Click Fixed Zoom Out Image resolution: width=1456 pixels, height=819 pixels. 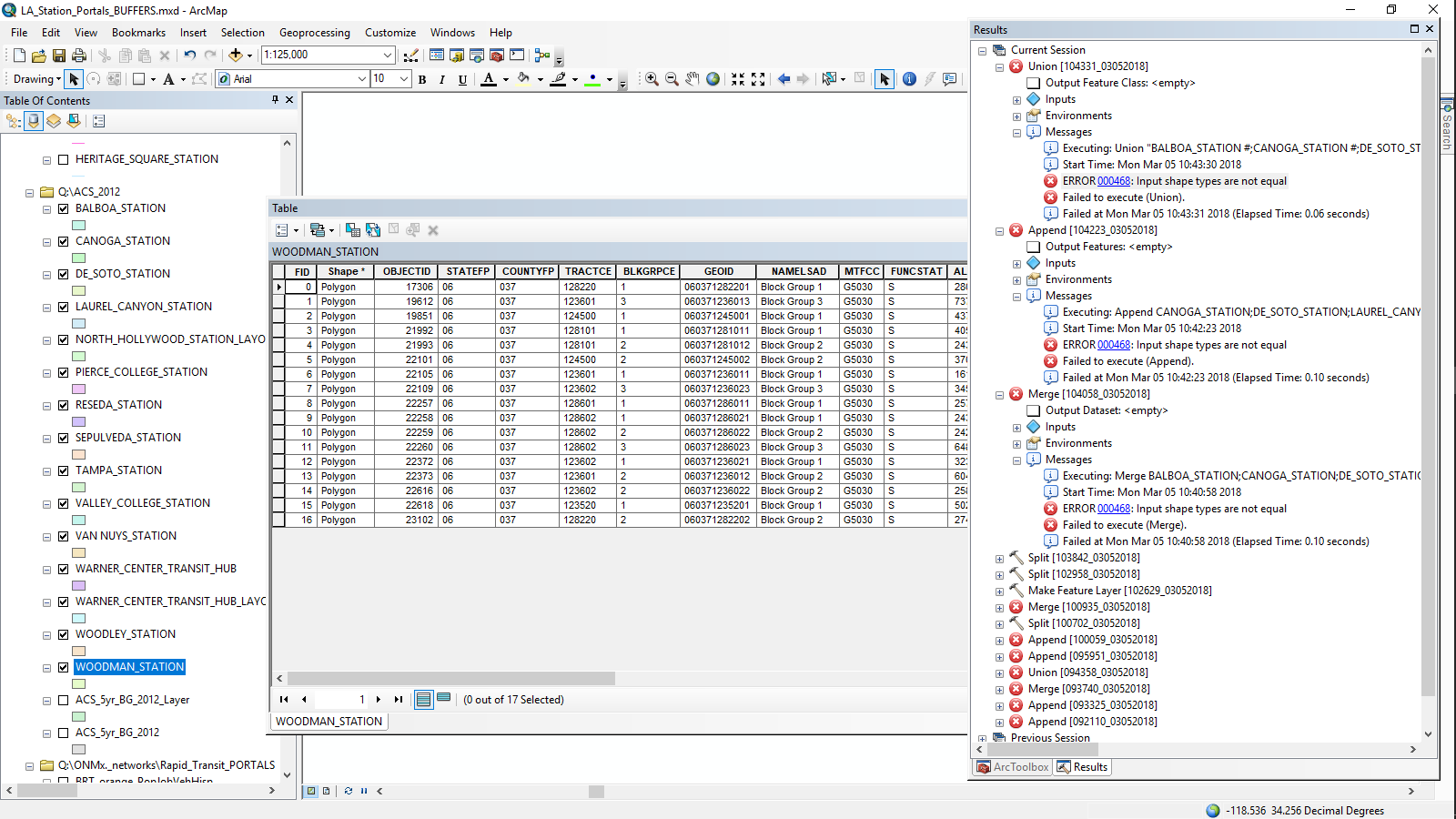coord(758,79)
